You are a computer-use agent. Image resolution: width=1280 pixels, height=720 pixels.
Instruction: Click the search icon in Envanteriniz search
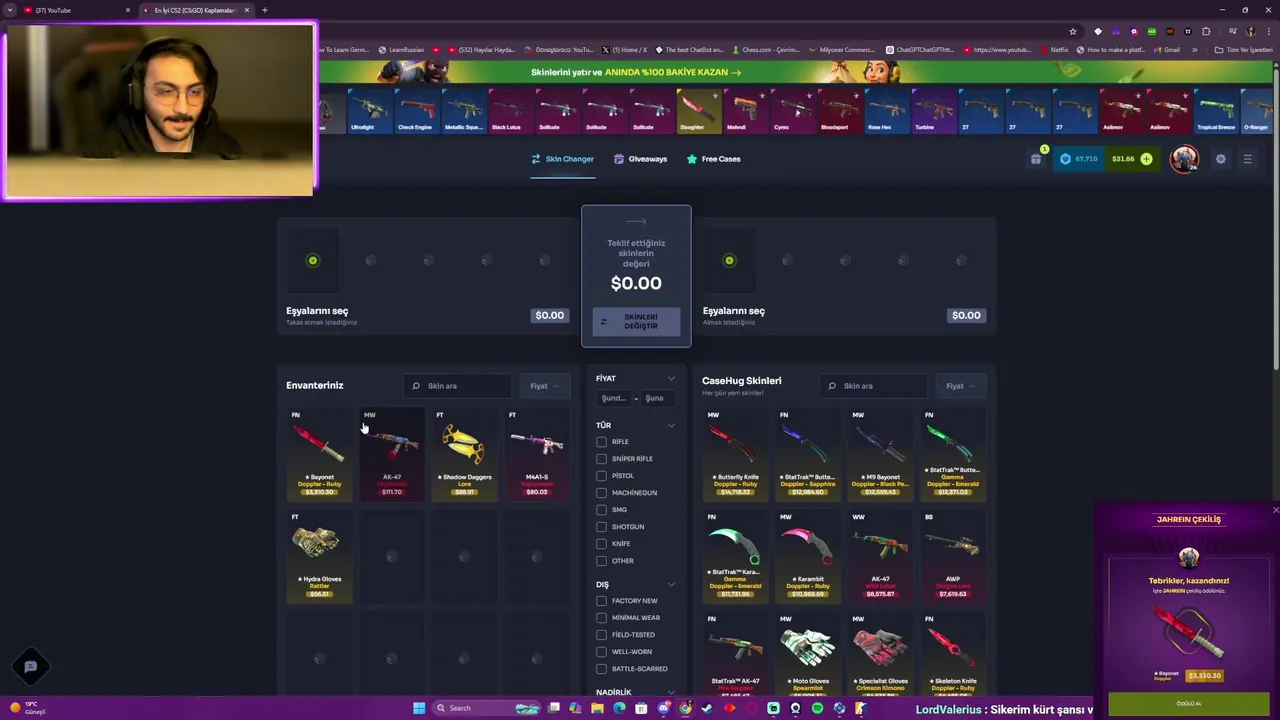(416, 386)
